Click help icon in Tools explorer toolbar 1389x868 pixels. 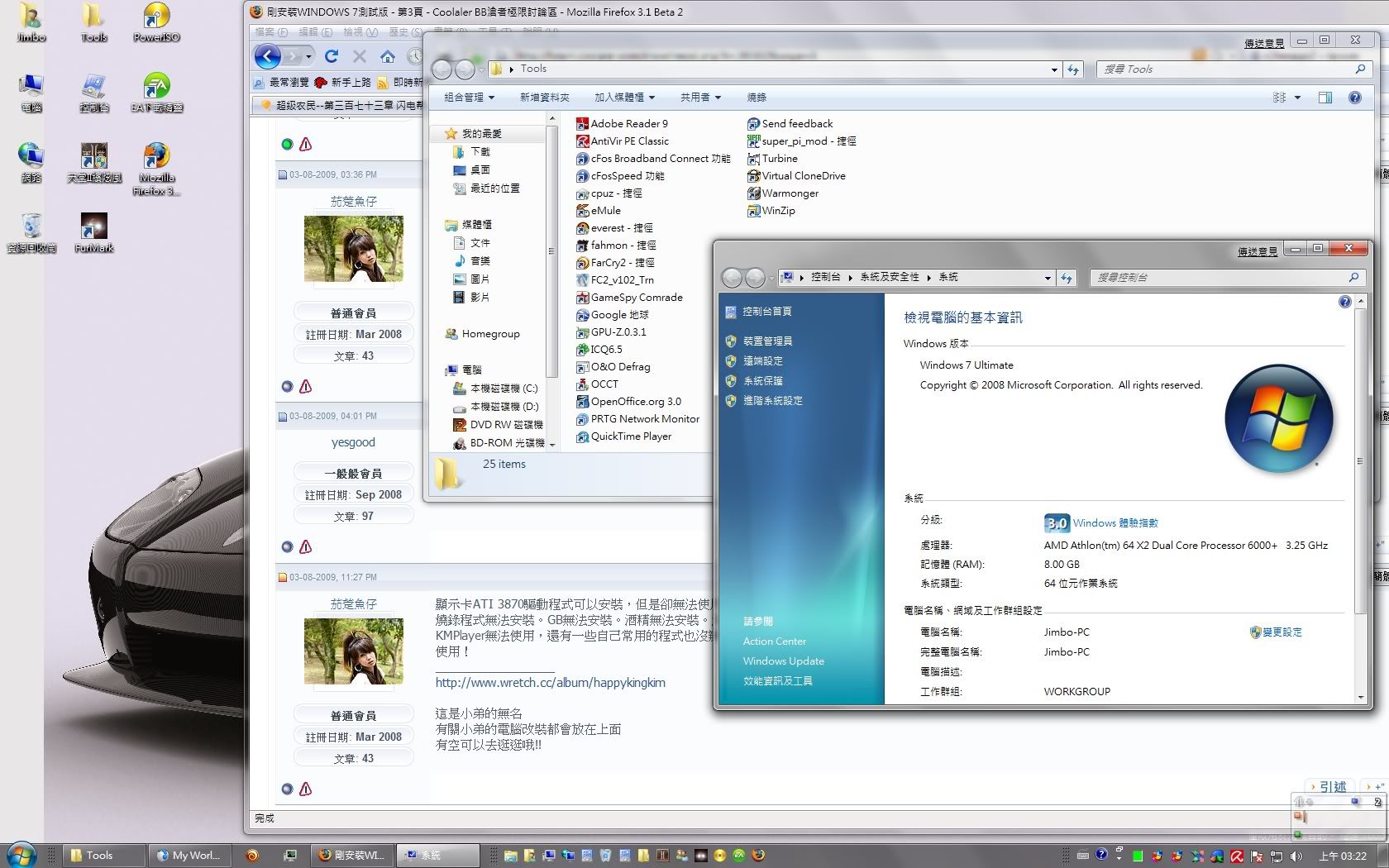click(1354, 98)
